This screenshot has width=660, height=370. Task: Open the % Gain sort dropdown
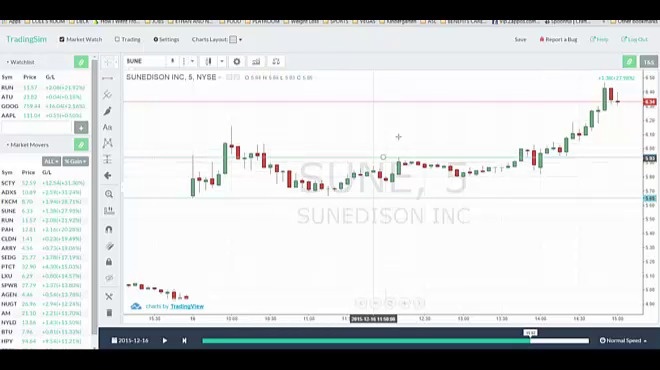(x=75, y=161)
